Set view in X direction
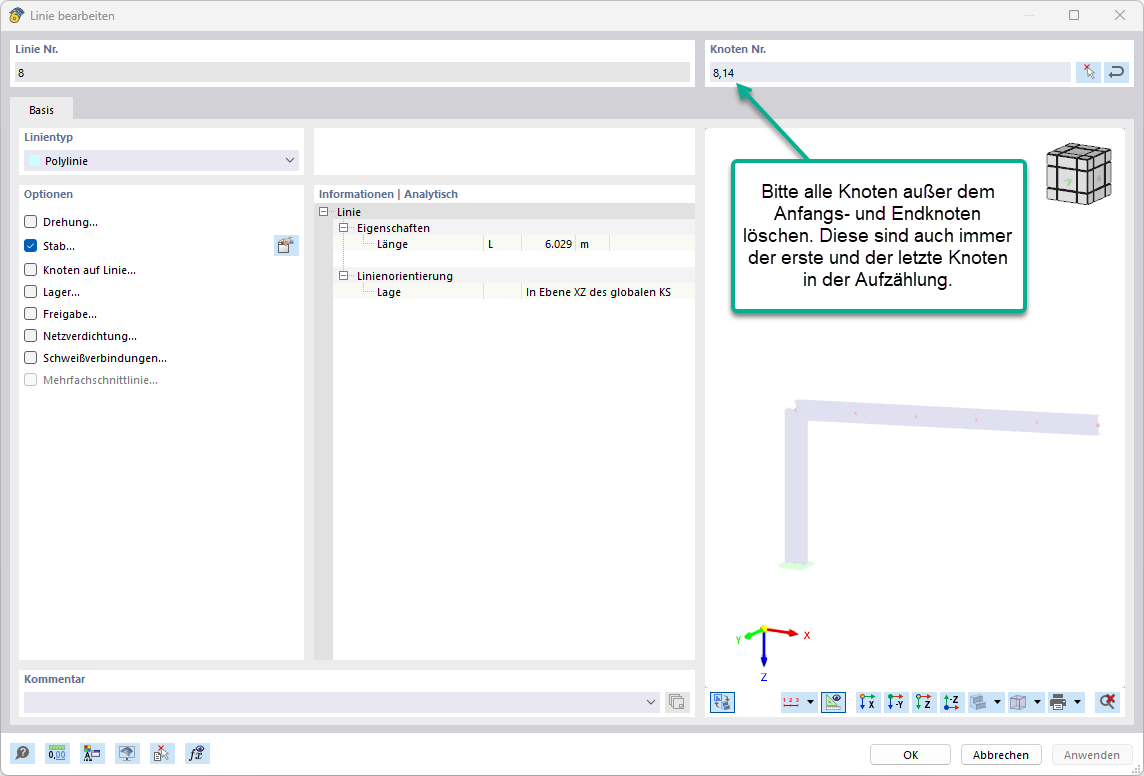1144x776 pixels. point(867,702)
